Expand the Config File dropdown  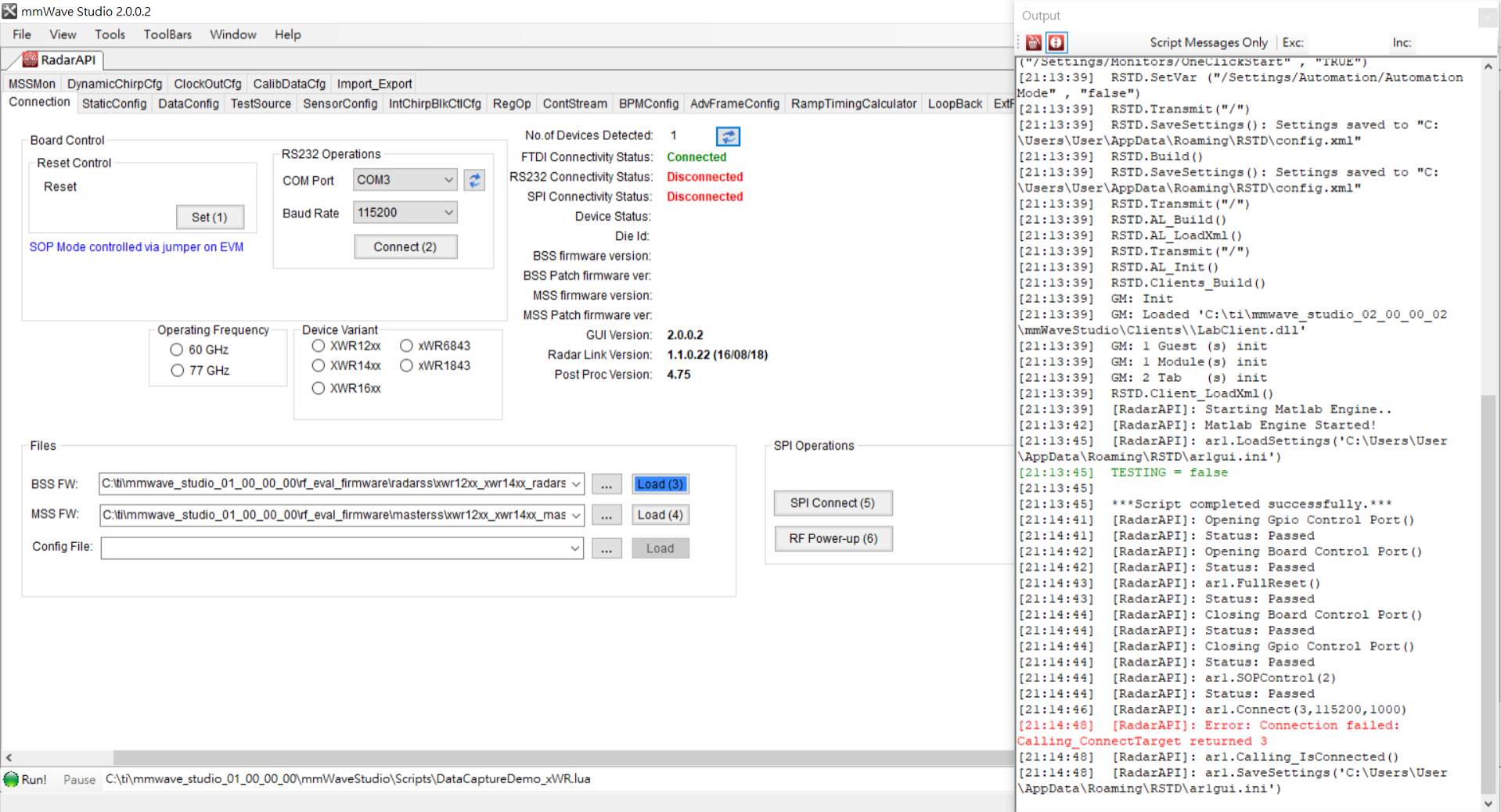pos(576,548)
